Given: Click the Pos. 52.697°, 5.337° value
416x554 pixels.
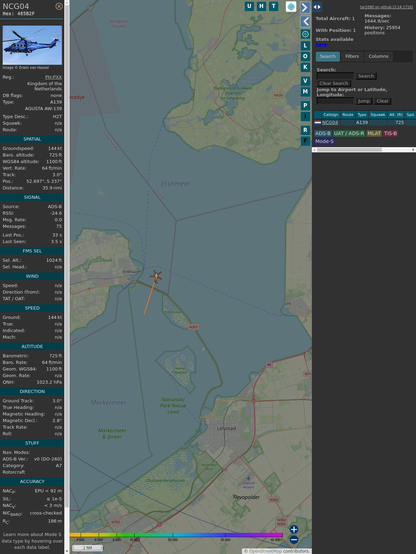Looking at the screenshot, I should tap(44, 181).
